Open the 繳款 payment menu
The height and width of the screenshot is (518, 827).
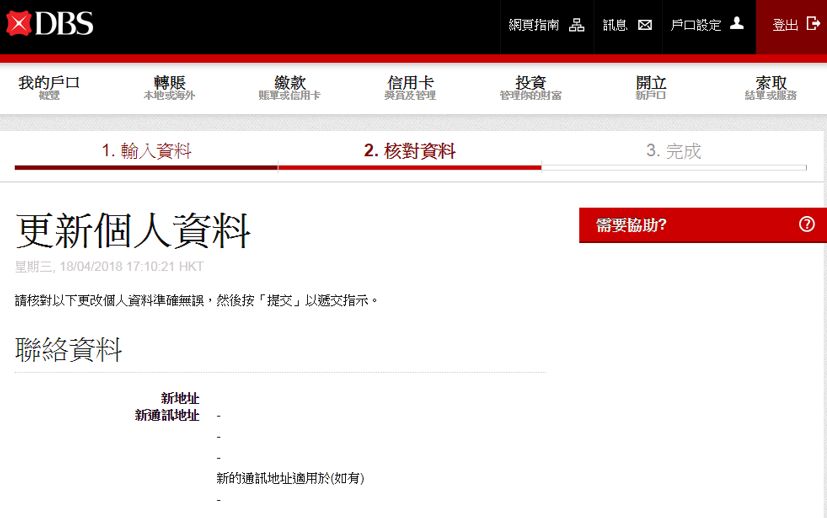[x=289, y=87]
